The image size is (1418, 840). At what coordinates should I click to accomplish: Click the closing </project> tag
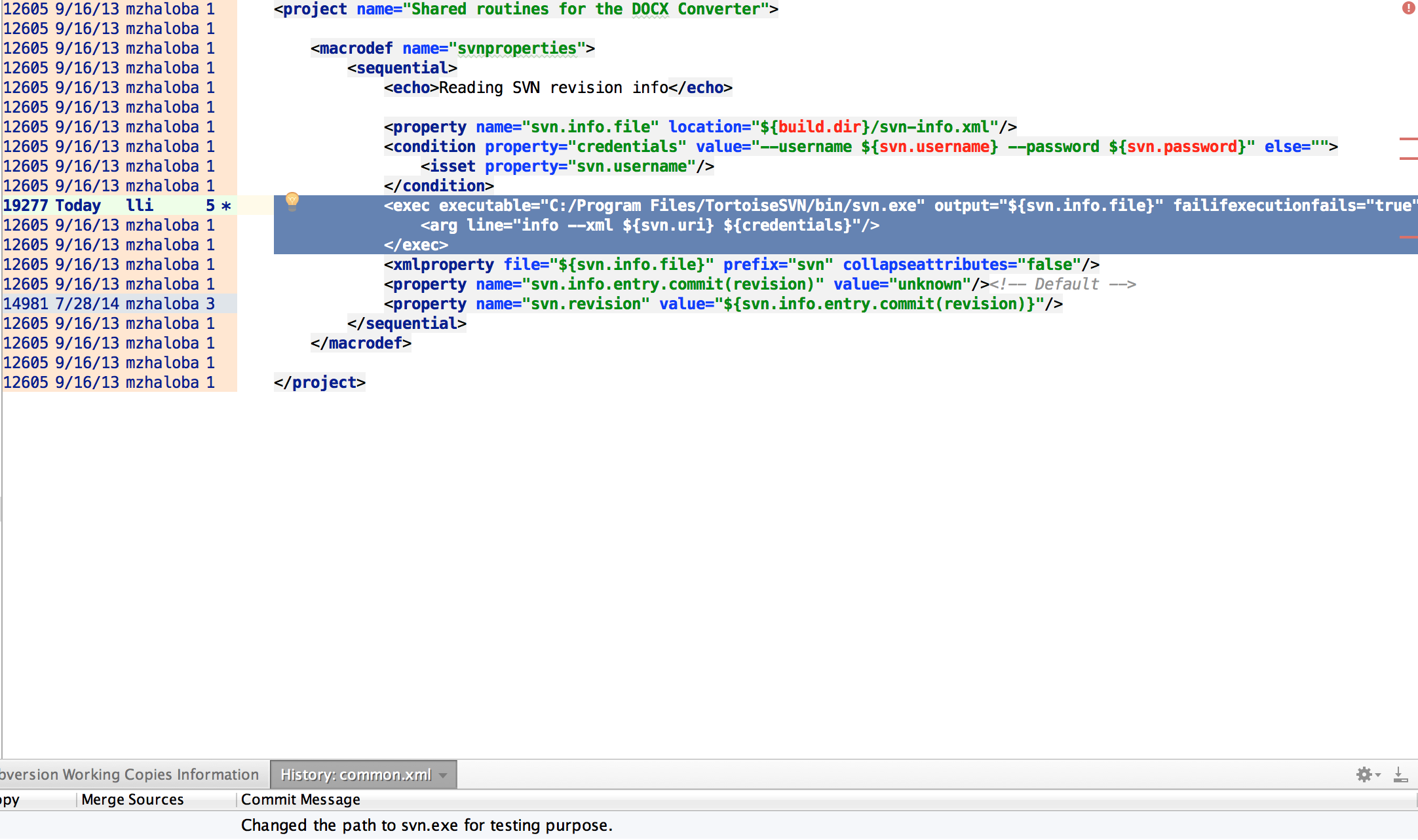320,382
